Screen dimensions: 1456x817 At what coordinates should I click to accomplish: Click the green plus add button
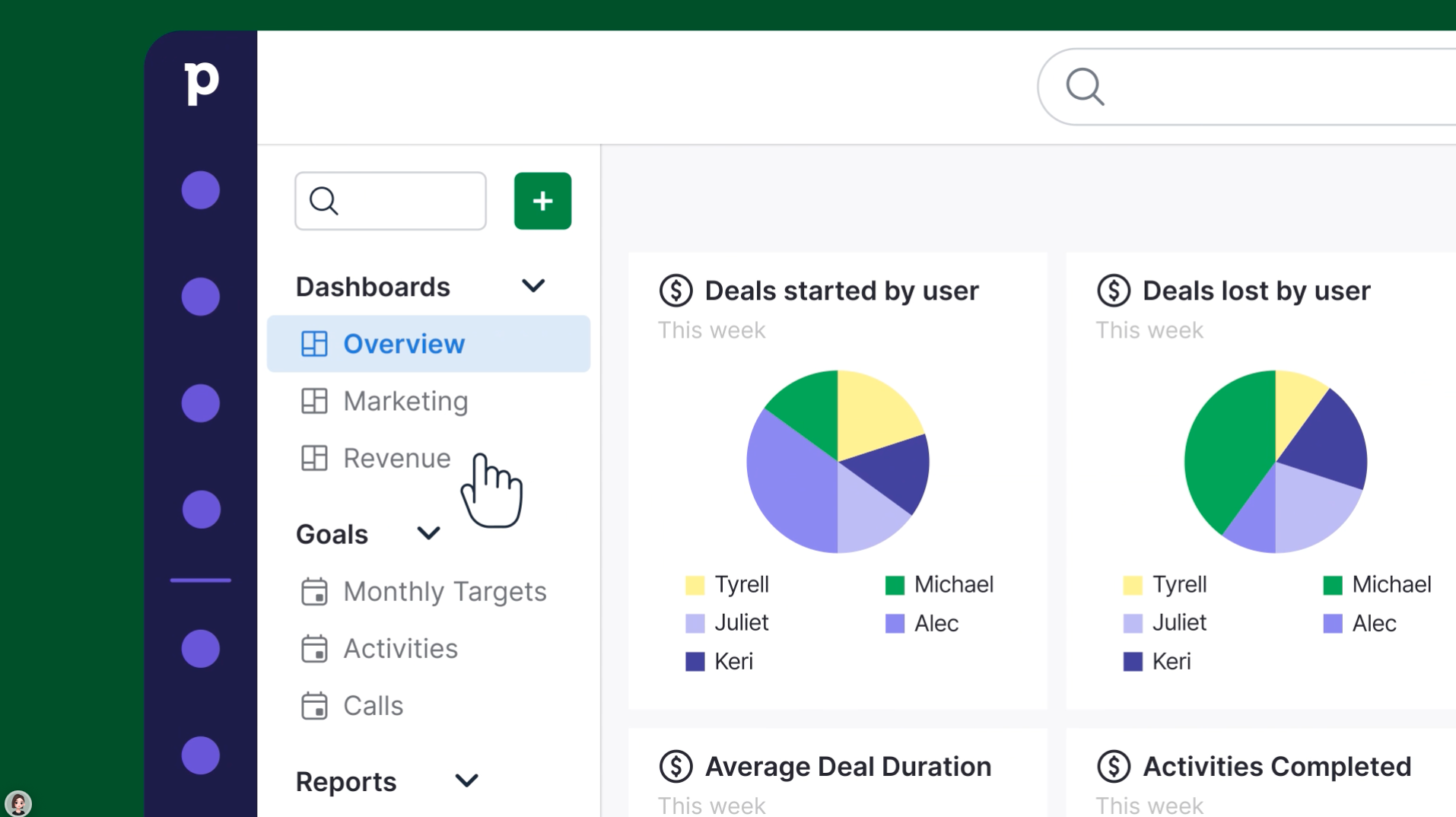(x=542, y=201)
